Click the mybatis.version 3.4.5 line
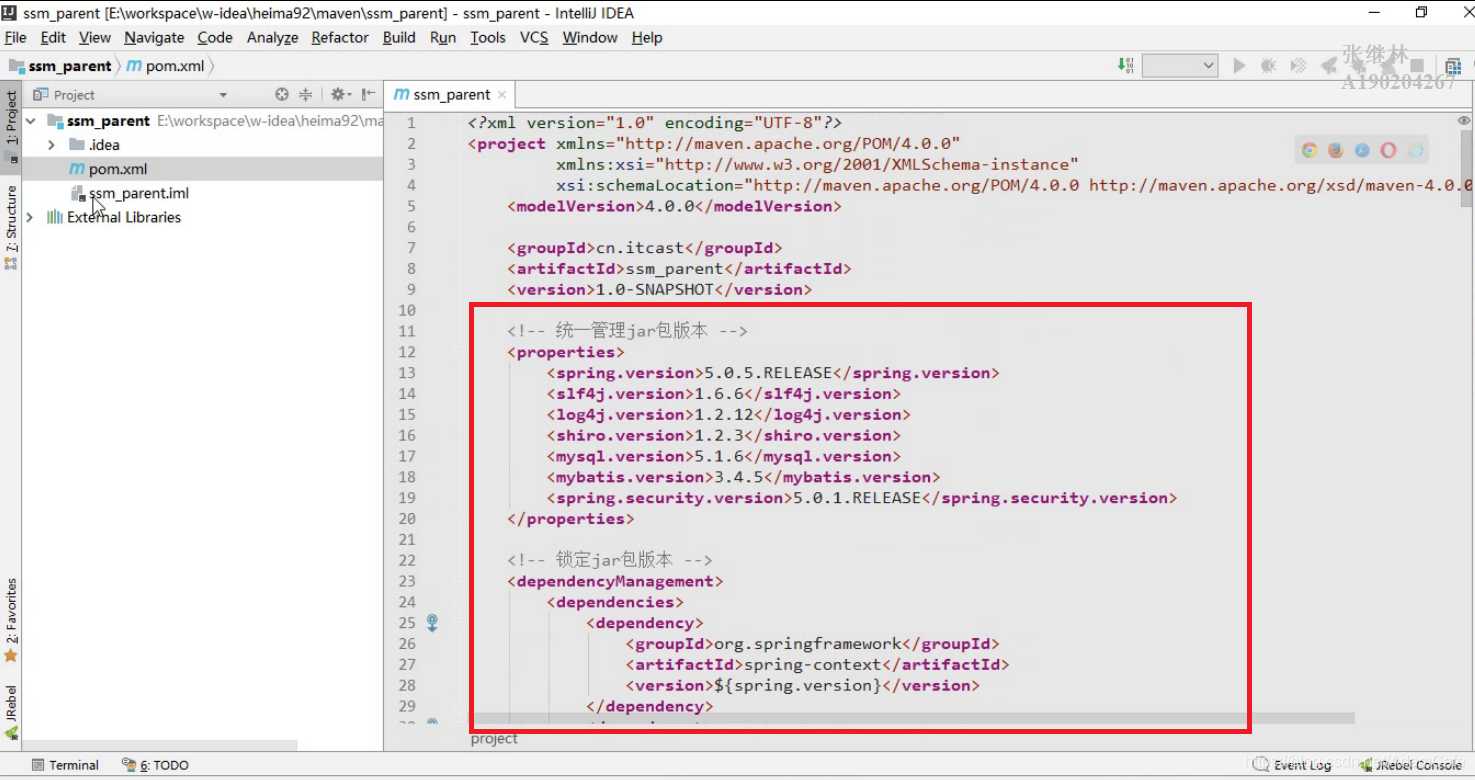 click(x=742, y=477)
